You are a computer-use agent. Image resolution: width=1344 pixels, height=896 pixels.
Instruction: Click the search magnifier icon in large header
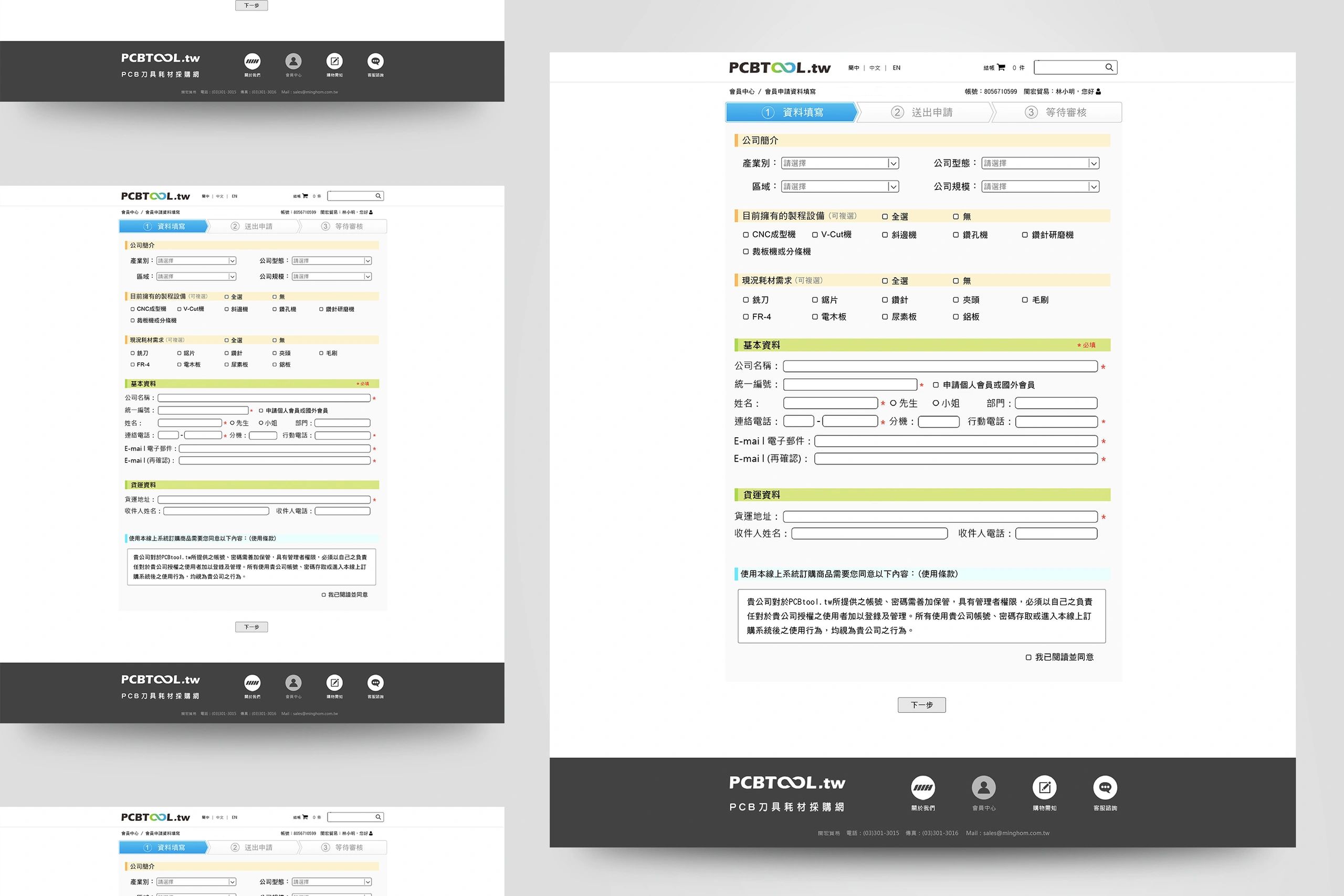pyautogui.click(x=1109, y=67)
